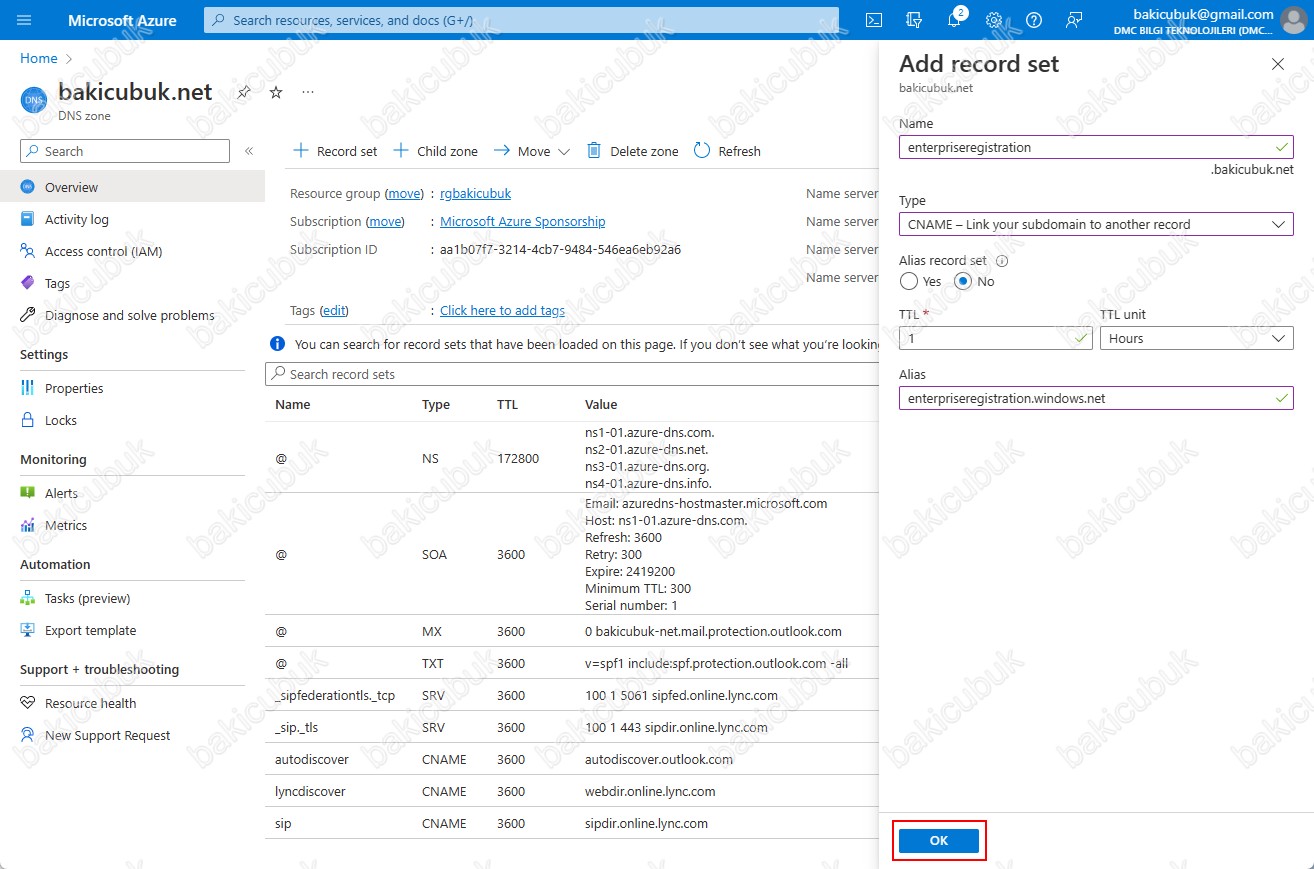Open the more options ellipsis
This screenshot has width=1314, height=869.
[308, 92]
